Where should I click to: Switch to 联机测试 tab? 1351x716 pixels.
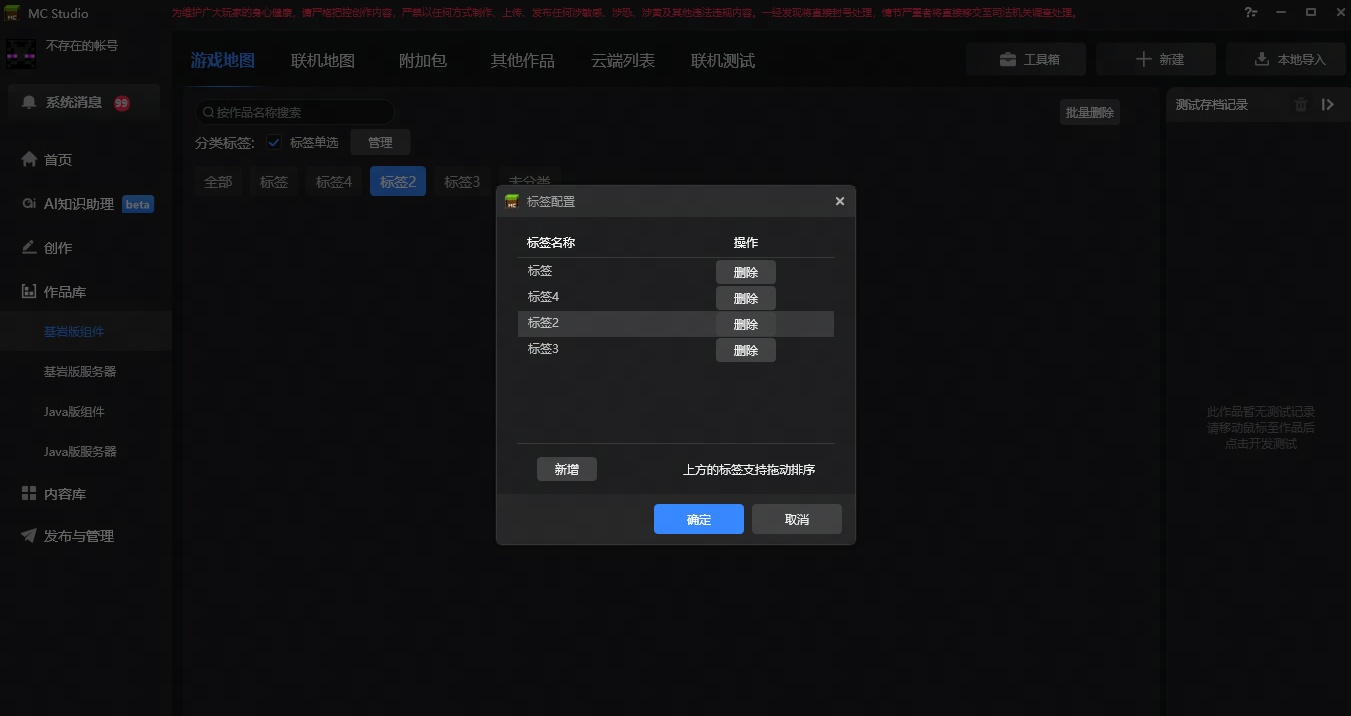(x=723, y=60)
